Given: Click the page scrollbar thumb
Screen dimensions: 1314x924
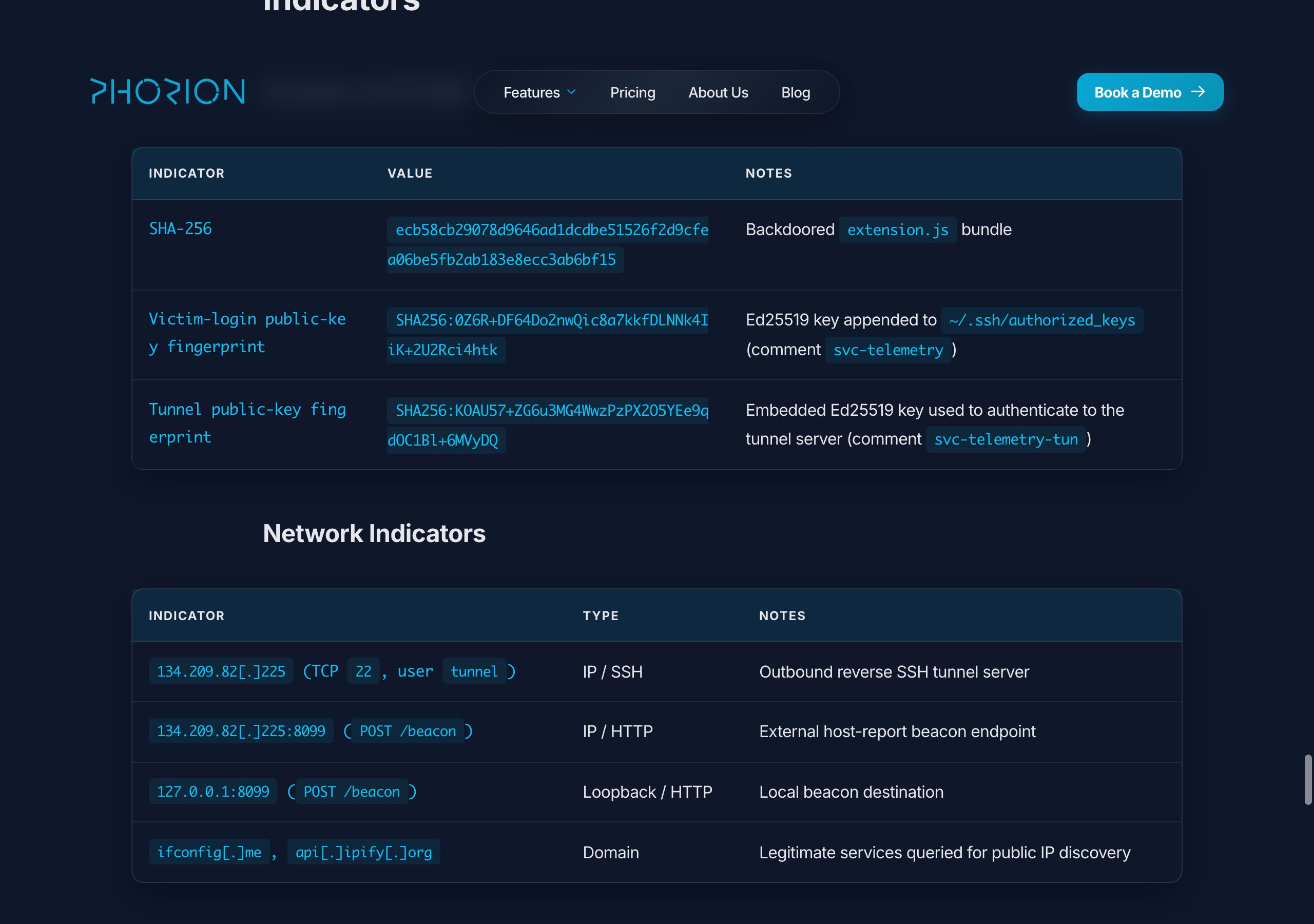Looking at the screenshot, I should 1308,780.
